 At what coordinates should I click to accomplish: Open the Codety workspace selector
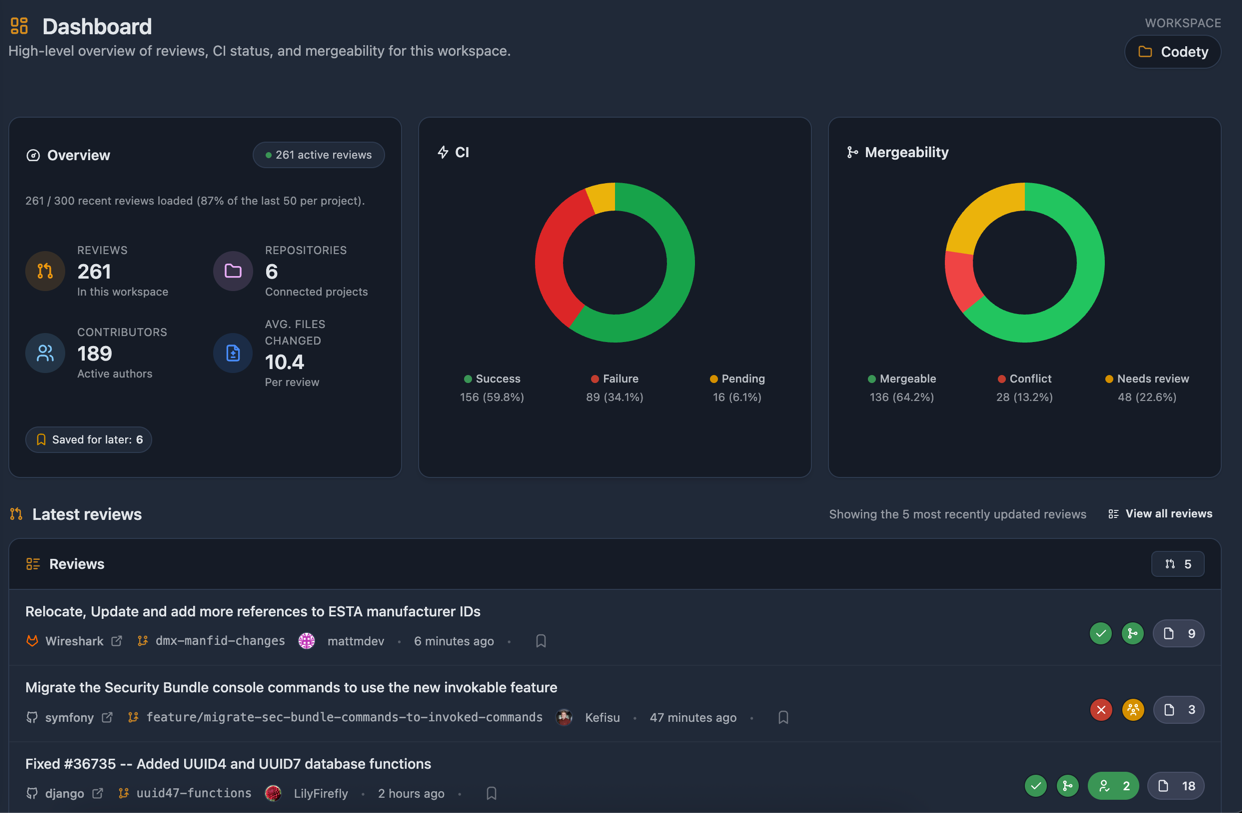pos(1172,51)
